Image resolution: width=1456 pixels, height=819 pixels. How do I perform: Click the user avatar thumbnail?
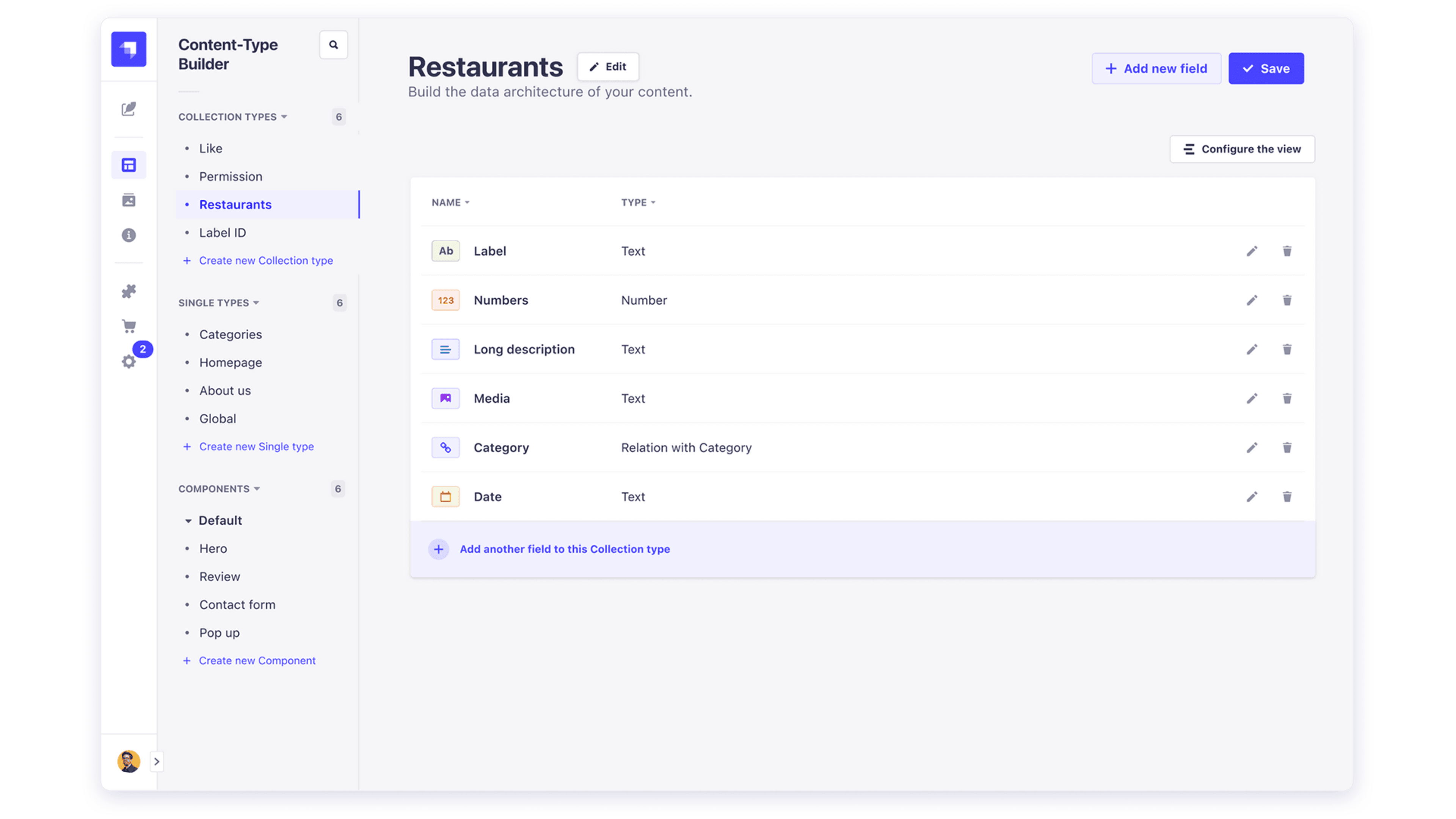[128, 761]
